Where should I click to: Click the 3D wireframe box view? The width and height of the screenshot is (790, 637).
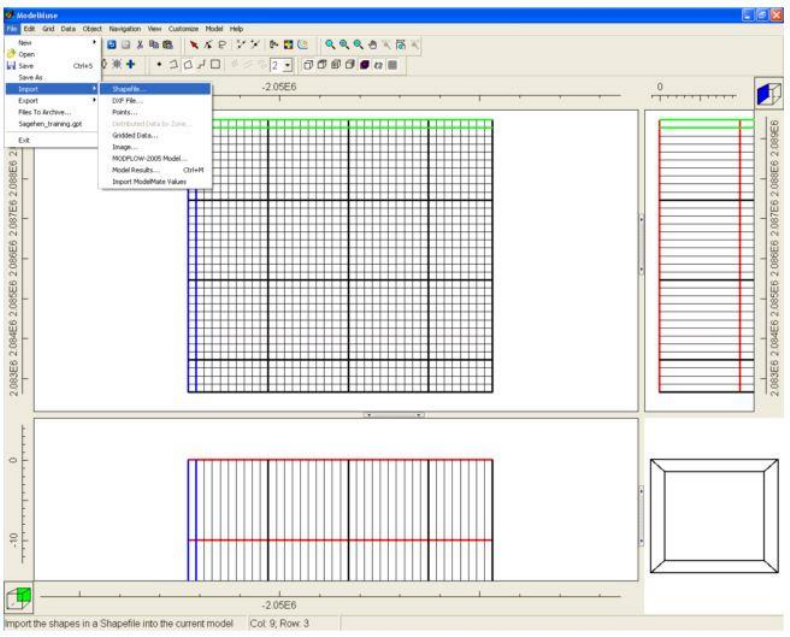[x=714, y=516]
